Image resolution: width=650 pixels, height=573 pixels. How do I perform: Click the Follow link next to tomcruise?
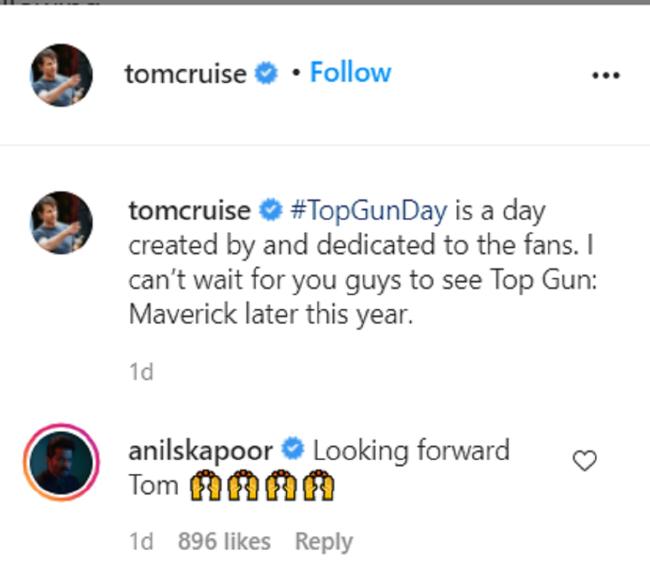click(x=350, y=73)
